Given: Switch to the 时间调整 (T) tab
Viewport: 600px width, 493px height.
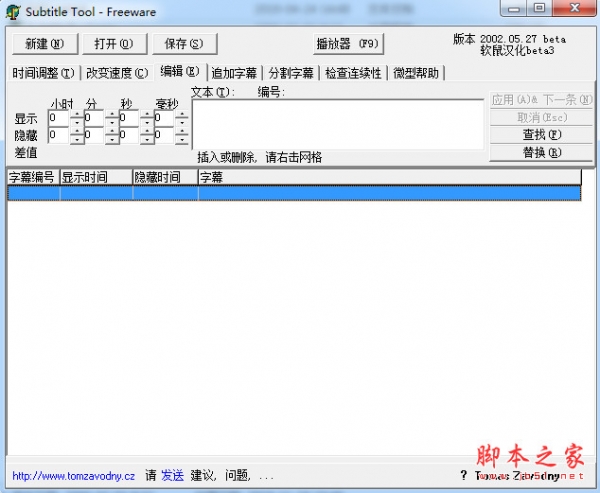Looking at the screenshot, I should (x=43, y=73).
